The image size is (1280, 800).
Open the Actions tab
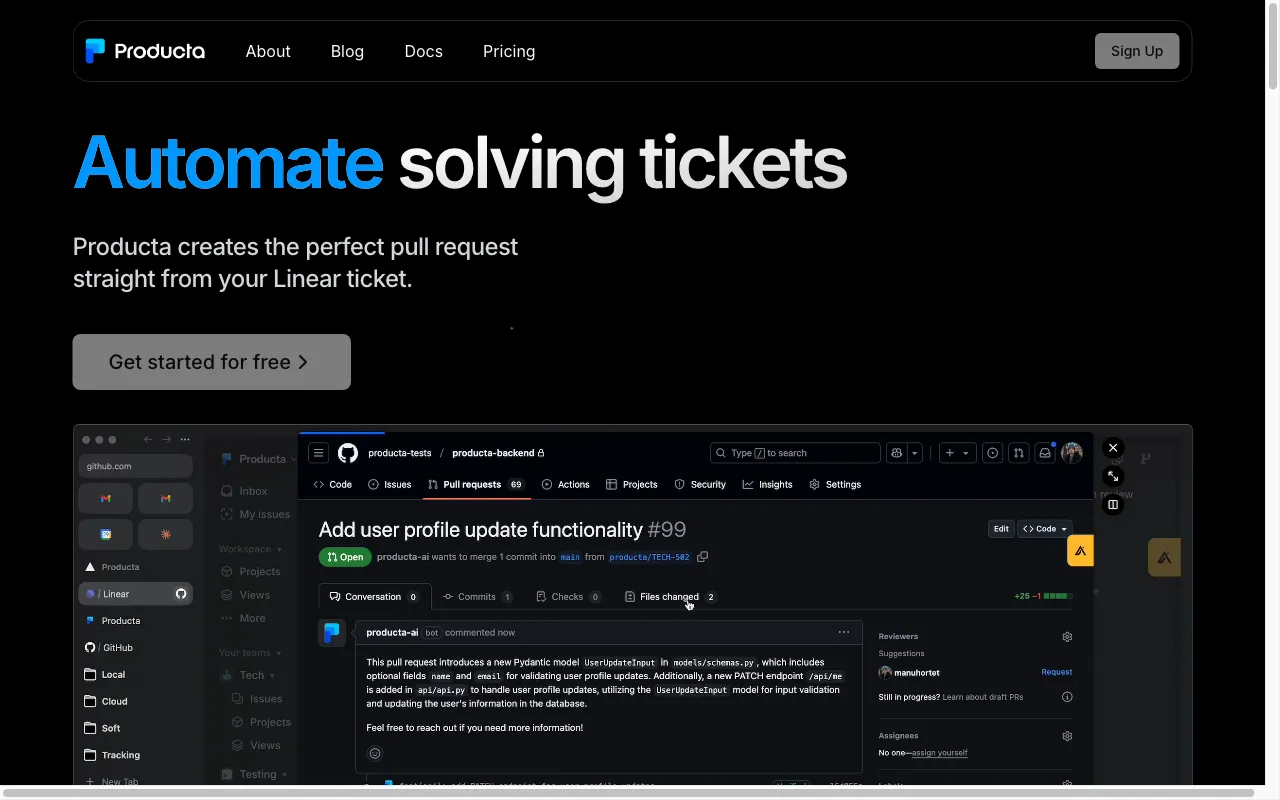coord(566,484)
